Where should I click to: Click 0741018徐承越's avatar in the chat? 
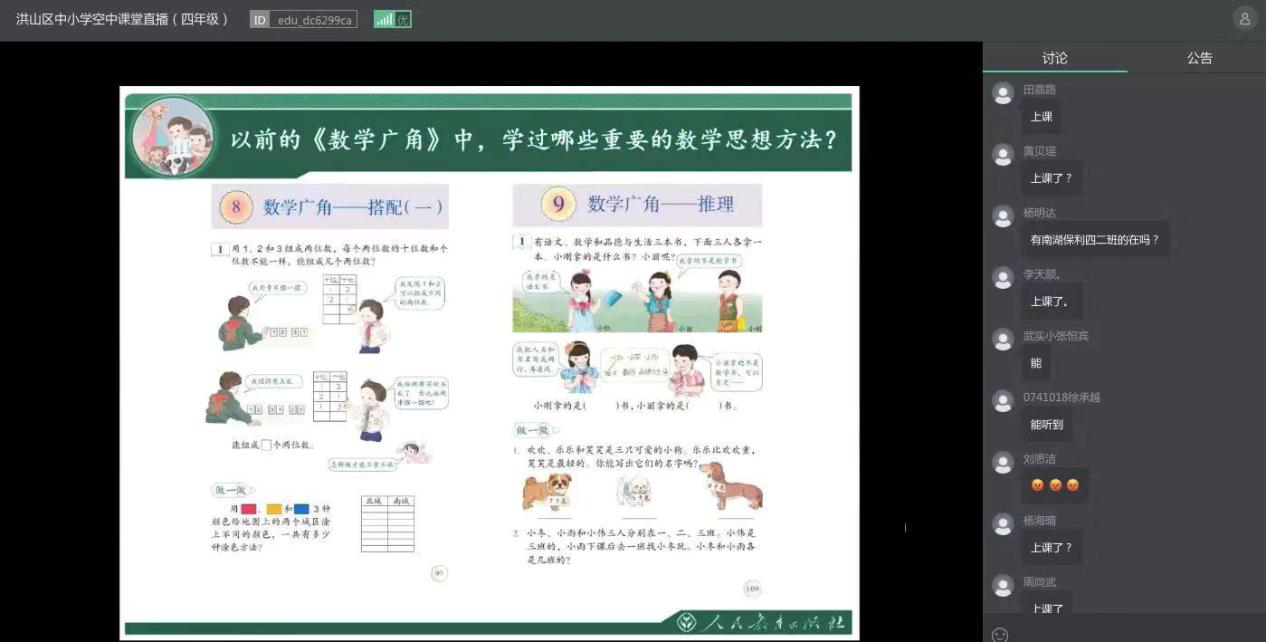tap(1003, 401)
